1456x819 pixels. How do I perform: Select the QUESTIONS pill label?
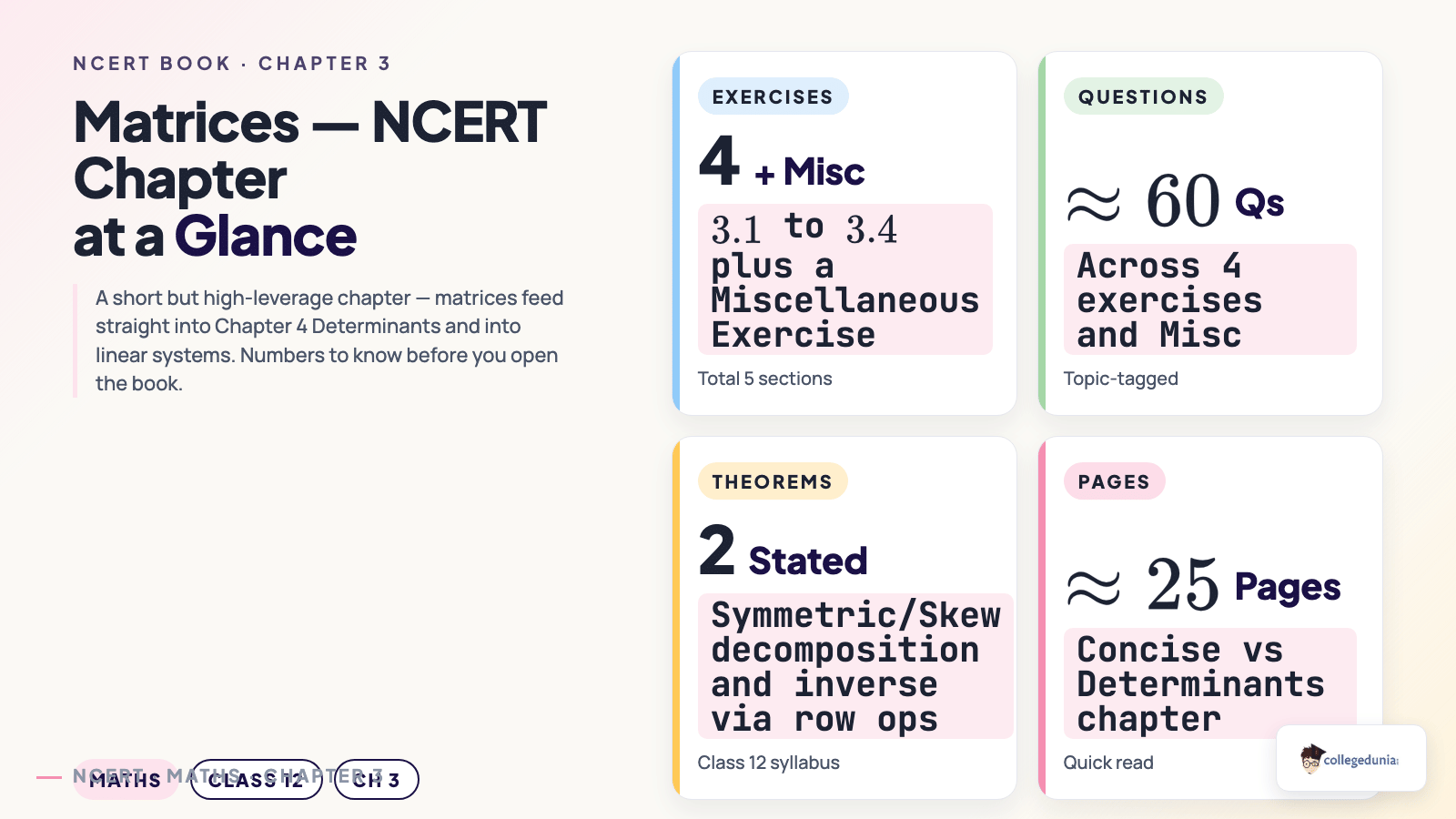point(1143,96)
